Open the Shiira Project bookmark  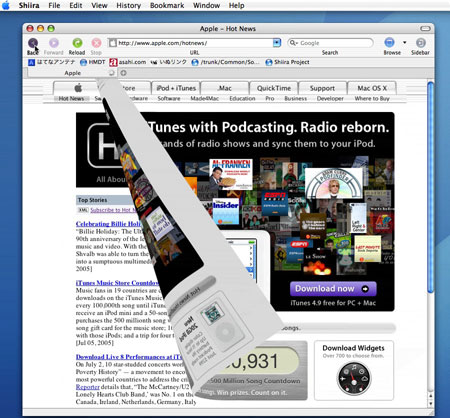pos(287,62)
